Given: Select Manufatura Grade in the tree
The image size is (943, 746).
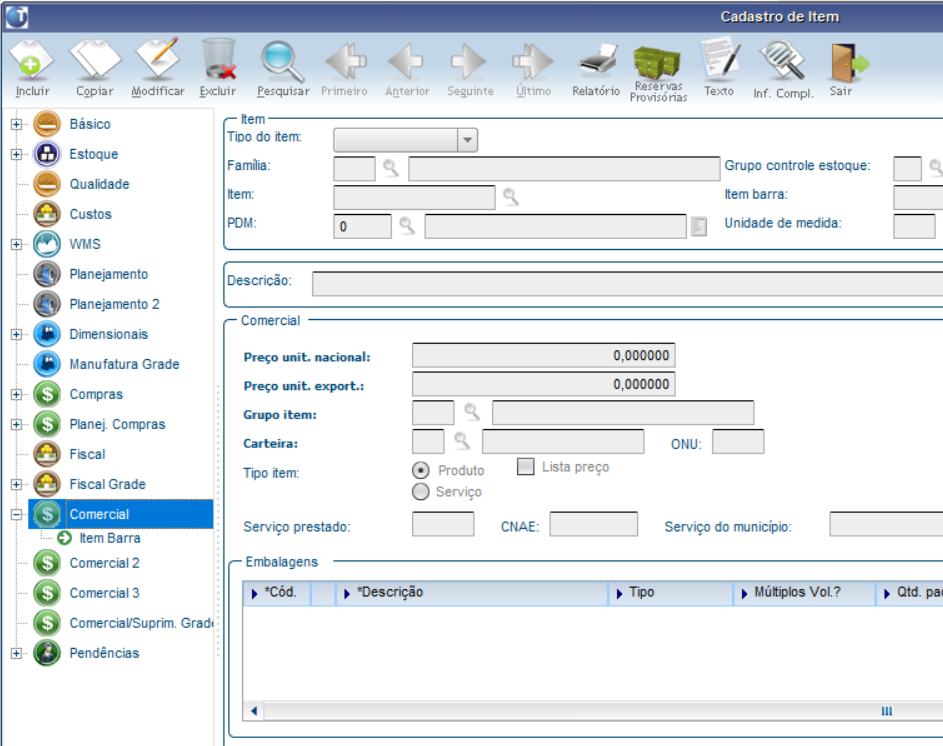Looking at the screenshot, I should [124, 365].
